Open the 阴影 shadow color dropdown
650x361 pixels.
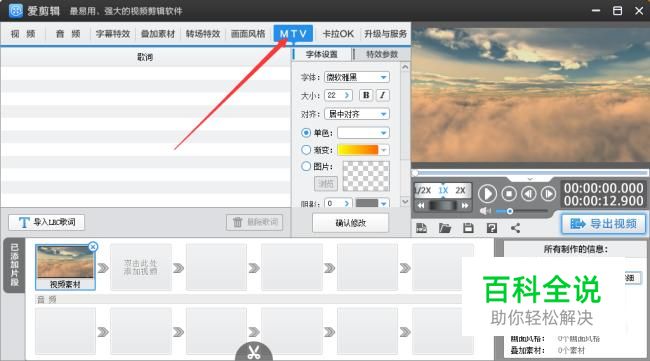383,204
